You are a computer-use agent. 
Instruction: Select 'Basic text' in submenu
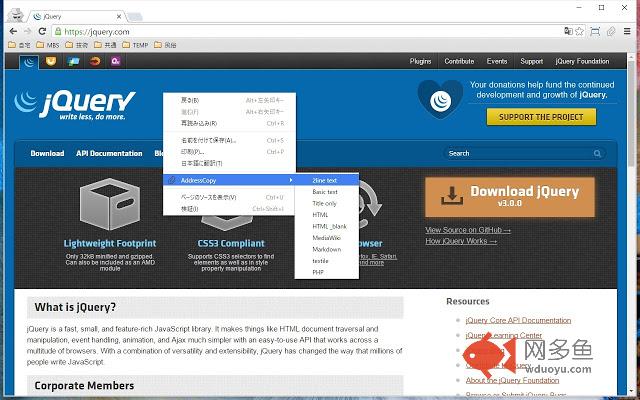coord(327,192)
